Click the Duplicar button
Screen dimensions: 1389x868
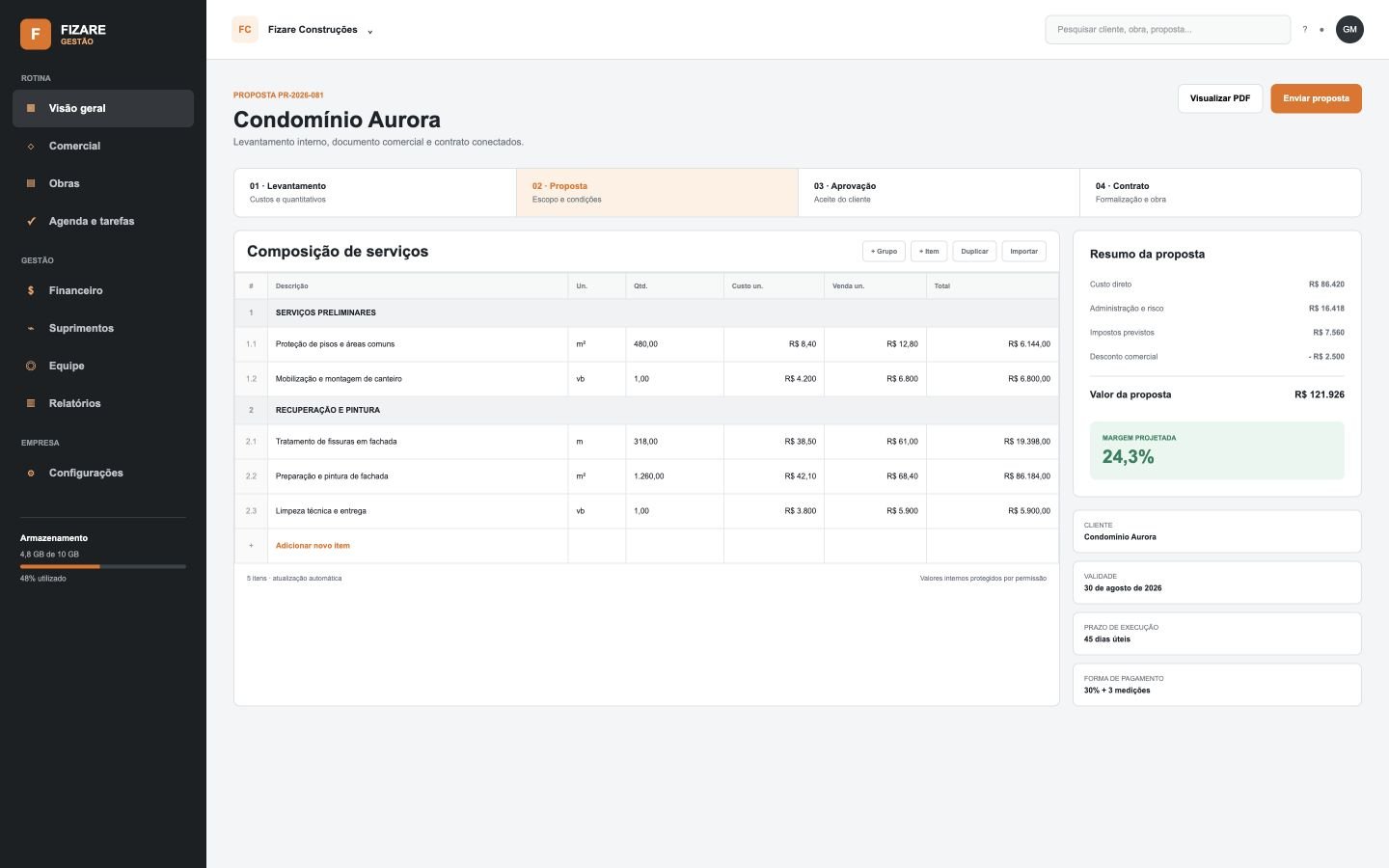(x=974, y=252)
